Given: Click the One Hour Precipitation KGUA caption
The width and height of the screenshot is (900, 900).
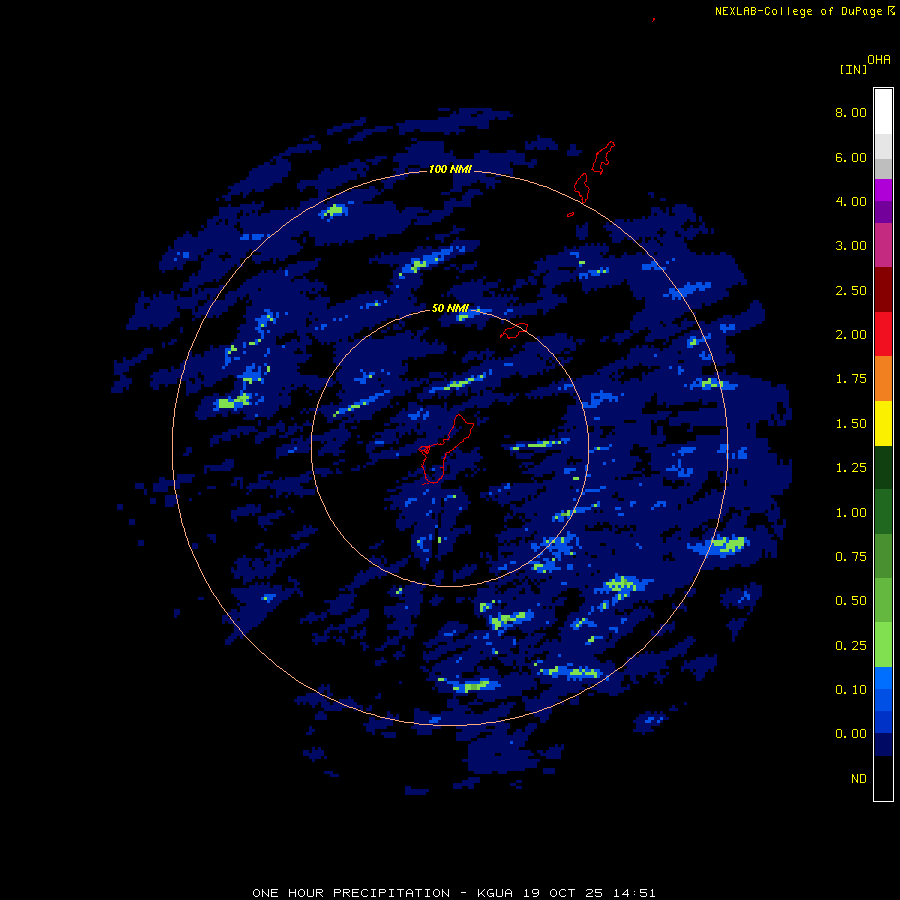Looking at the screenshot, I should [454, 893].
